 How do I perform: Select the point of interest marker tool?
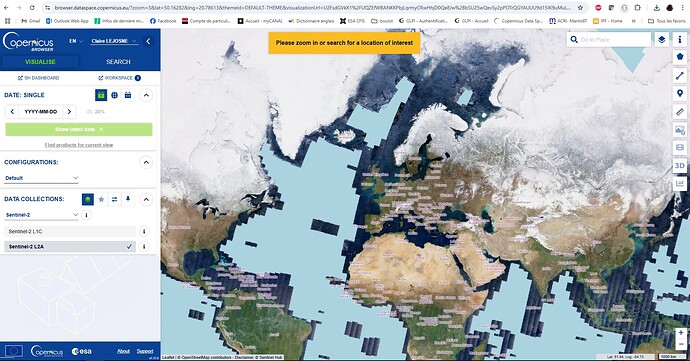click(x=680, y=93)
